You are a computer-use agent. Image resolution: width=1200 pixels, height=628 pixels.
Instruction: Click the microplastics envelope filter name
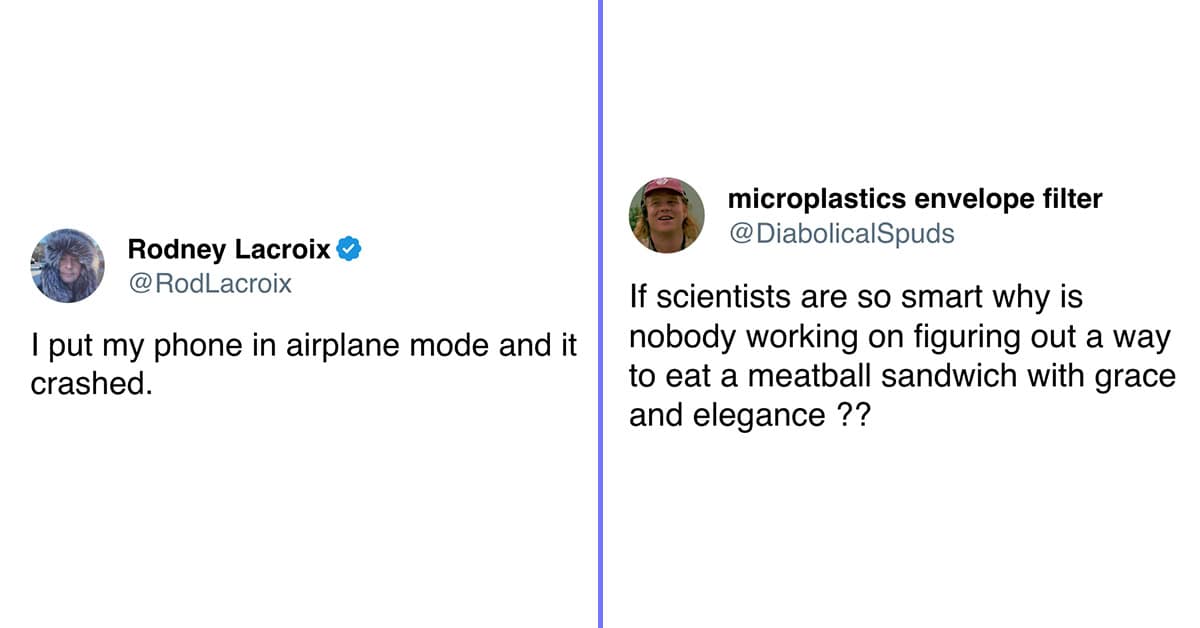pyautogui.click(x=915, y=199)
